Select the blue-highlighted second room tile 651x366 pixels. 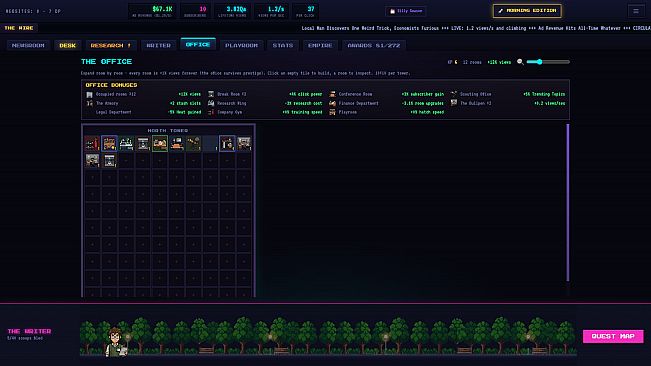tap(109, 144)
